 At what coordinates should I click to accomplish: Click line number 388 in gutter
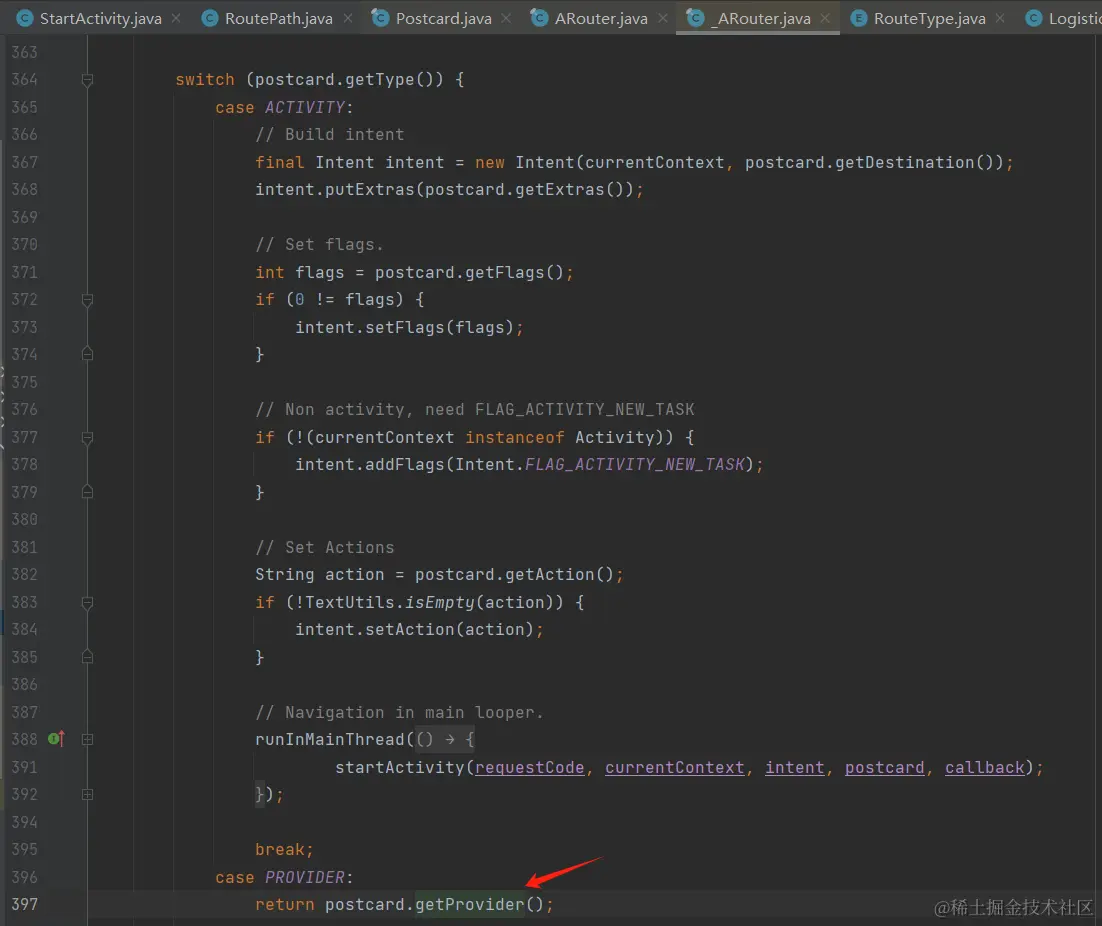[x=25, y=739]
